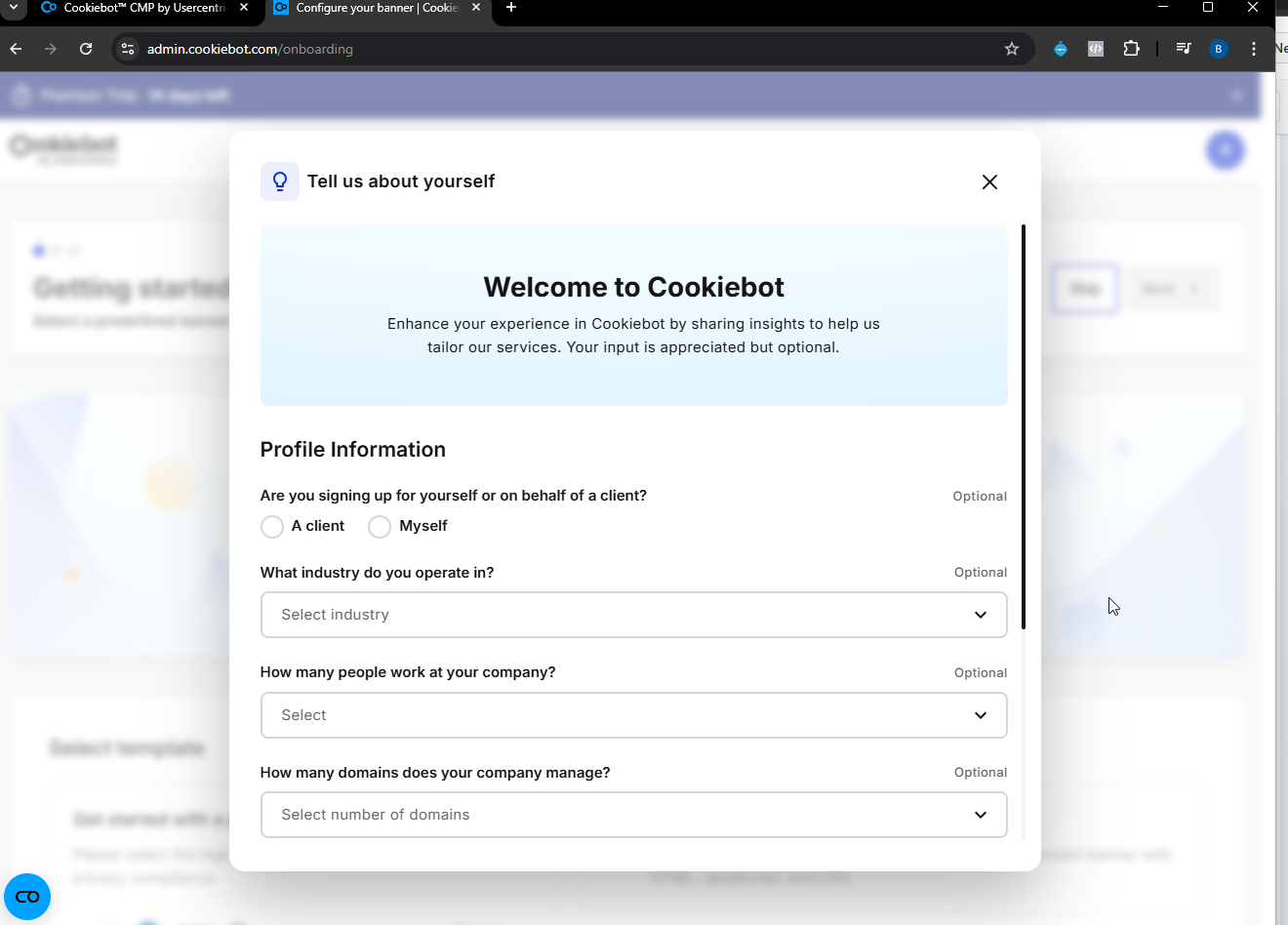Click 'How many people work at your company?' label
The height and width of the screenshot is (925, 1288).
[408, 672]
